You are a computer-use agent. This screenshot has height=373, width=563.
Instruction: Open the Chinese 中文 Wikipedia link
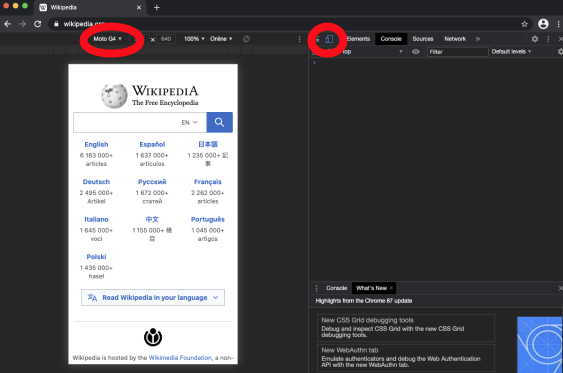tap(152, 219)
